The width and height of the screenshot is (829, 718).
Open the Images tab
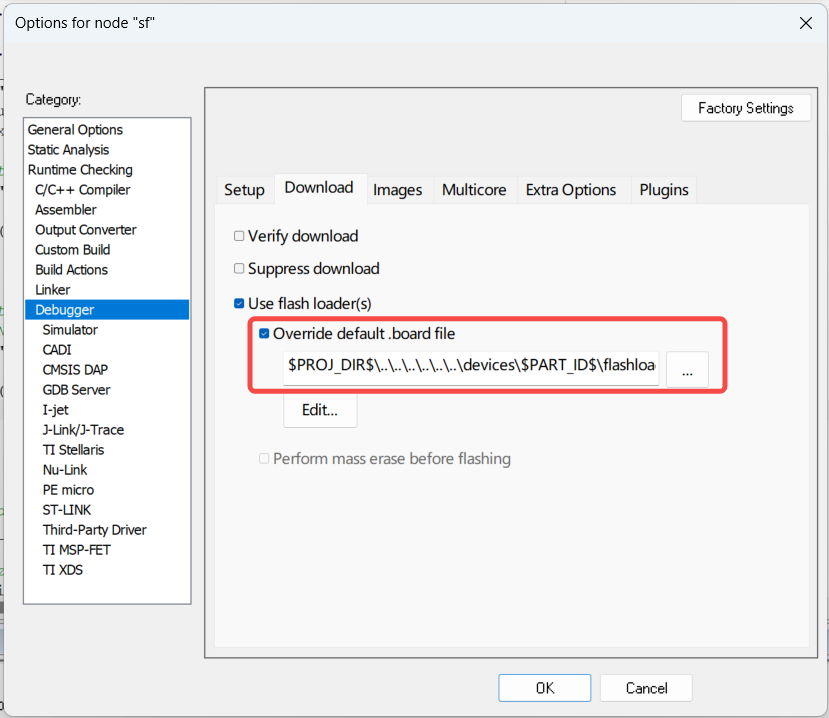click(397, 190)
